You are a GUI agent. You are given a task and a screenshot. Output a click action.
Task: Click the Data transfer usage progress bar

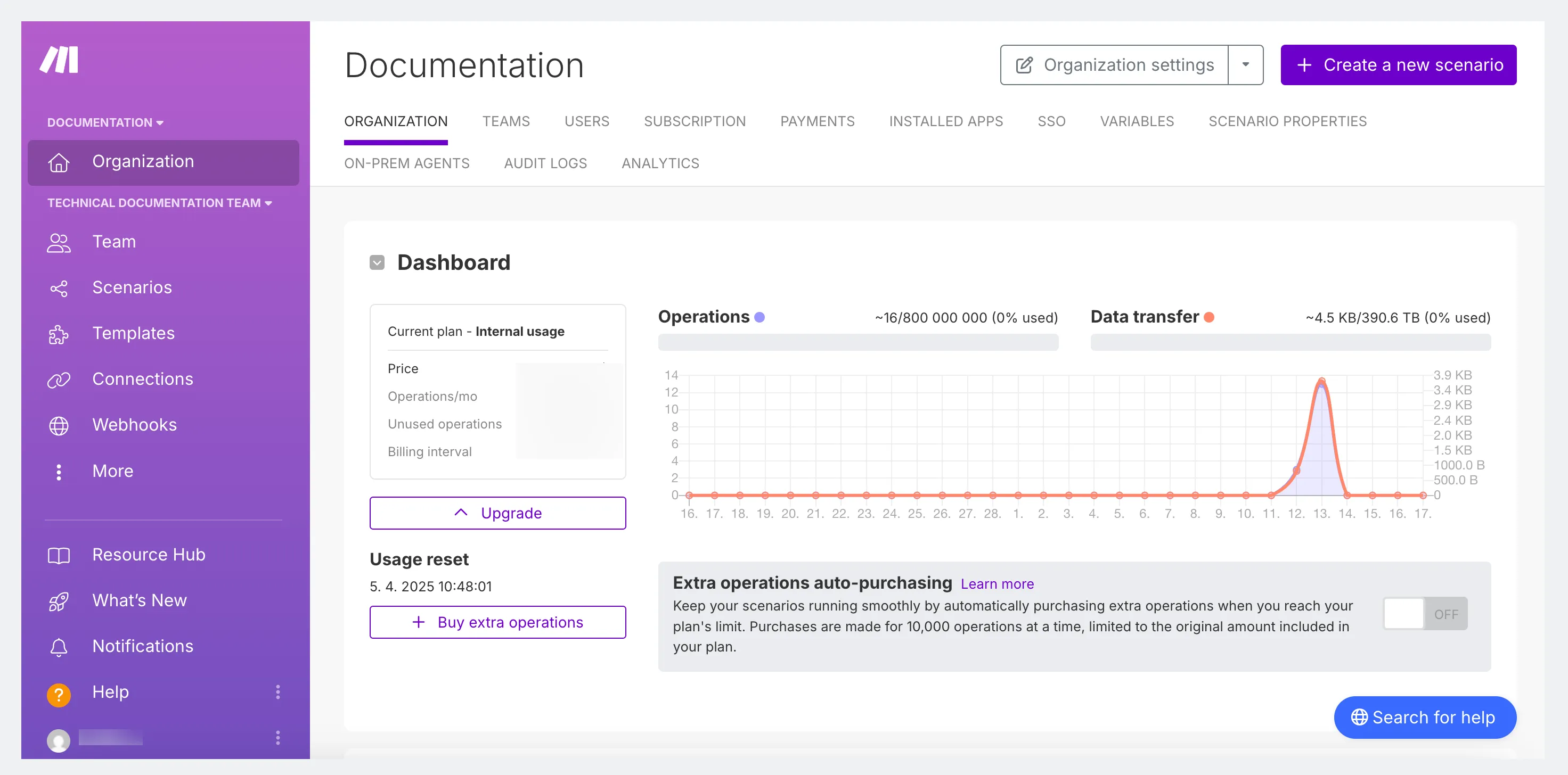[x=1290, y=342]
